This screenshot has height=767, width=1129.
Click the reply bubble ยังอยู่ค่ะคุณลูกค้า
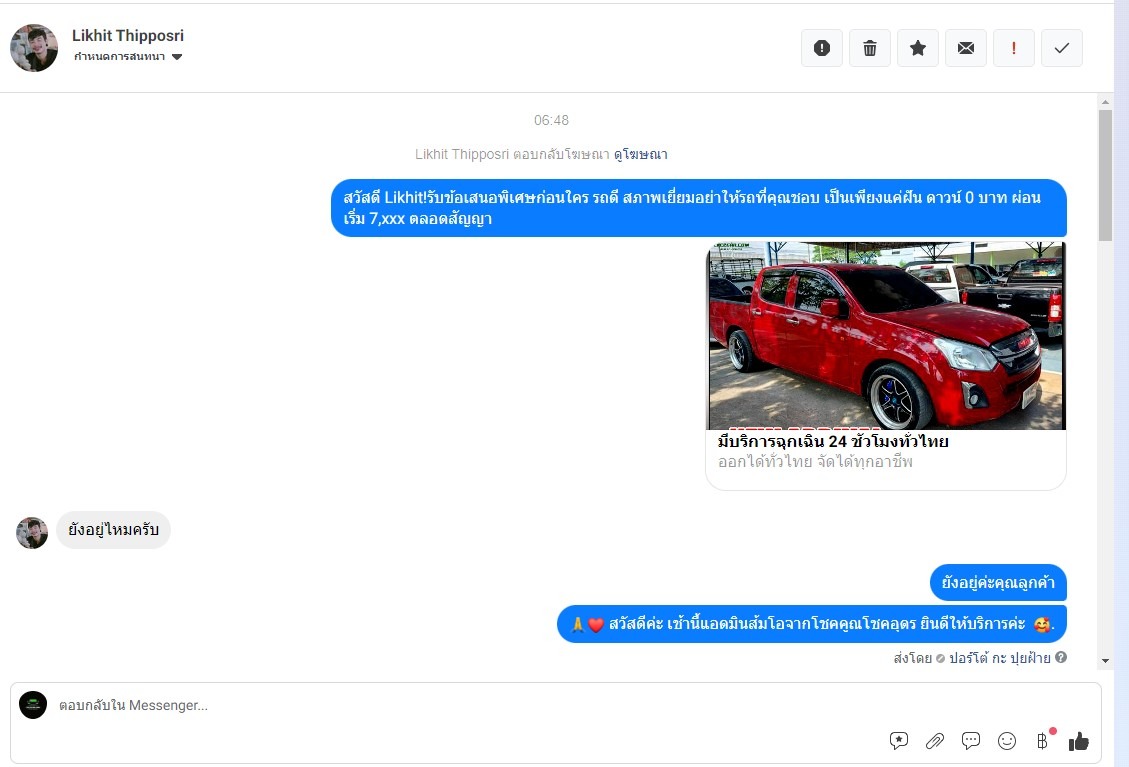tap(998, 582)
